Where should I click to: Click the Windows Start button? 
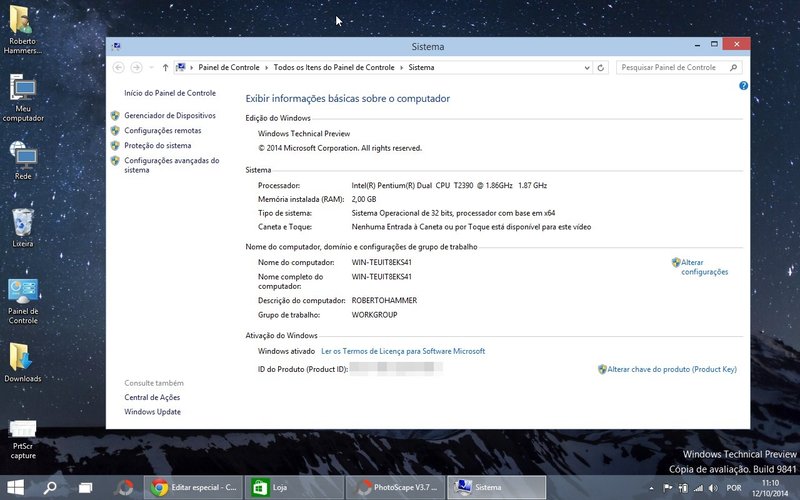pyautogui.click(x=15, y=488)
